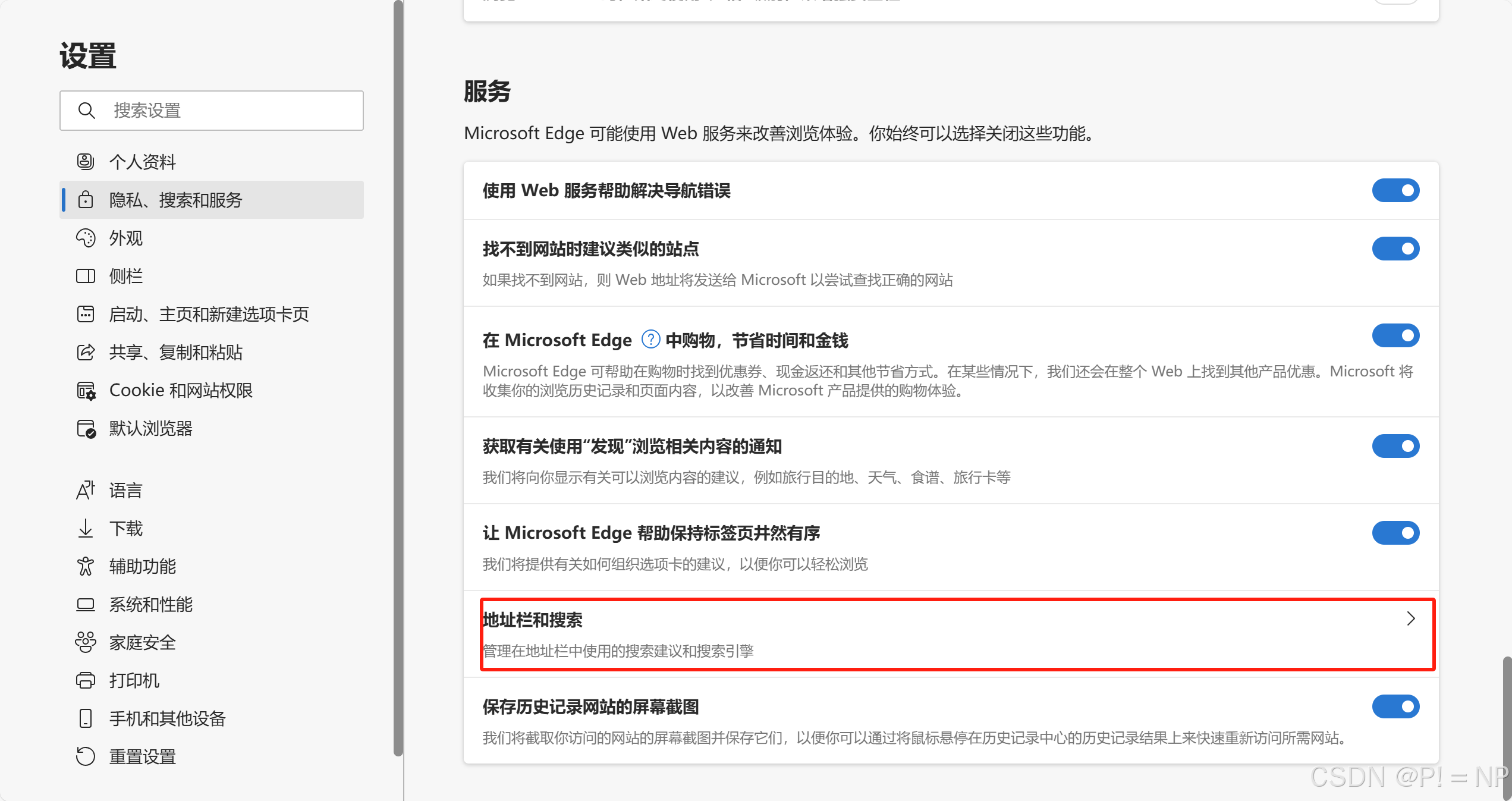Click the cookie permissions icon
1512x801 pixels.
point(86,391)
